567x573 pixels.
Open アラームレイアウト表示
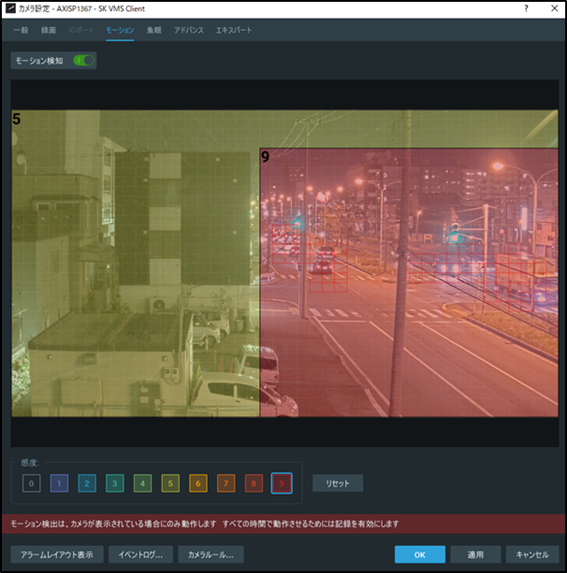tap(57, 555)
